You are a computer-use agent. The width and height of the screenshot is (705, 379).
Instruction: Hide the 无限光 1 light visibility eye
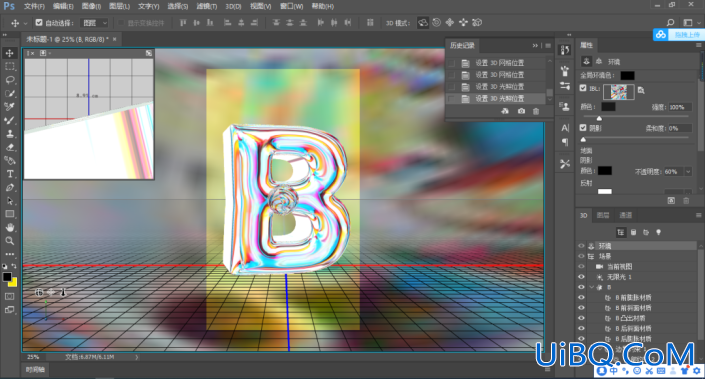[581, 277]
